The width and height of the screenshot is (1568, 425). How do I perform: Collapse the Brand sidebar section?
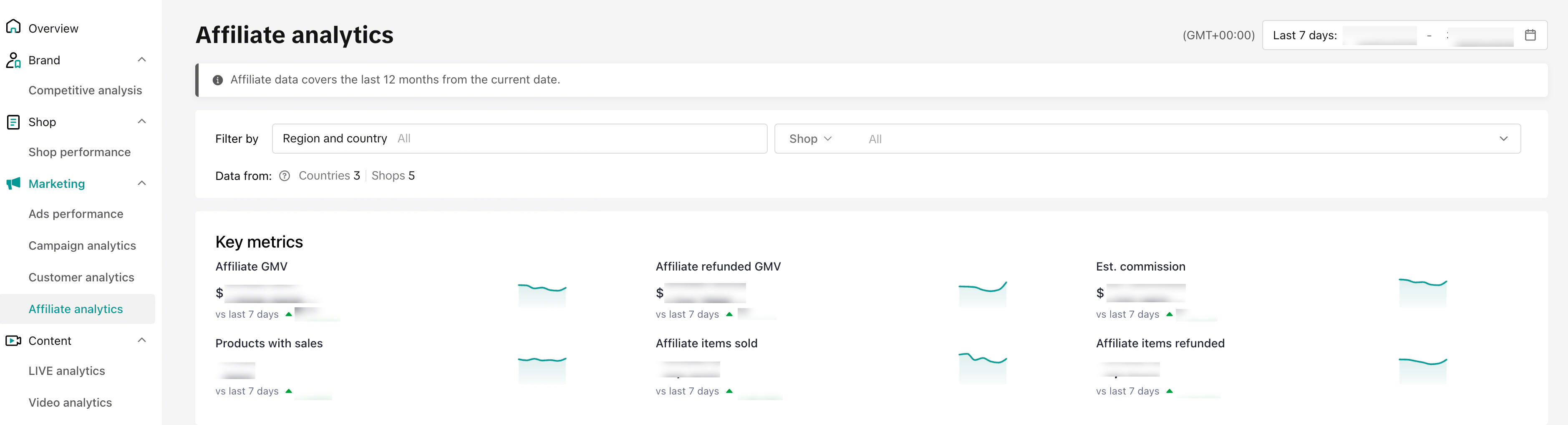tap(142, 60)
